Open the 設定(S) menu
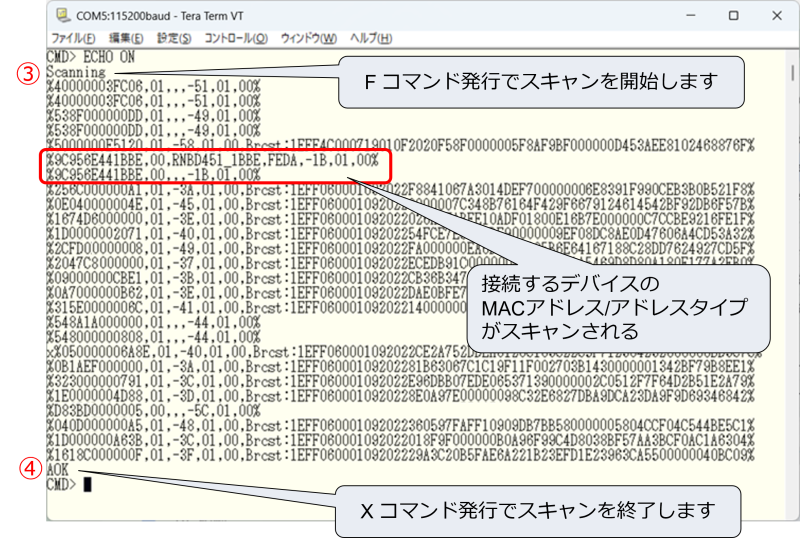 tap(174, 38)
